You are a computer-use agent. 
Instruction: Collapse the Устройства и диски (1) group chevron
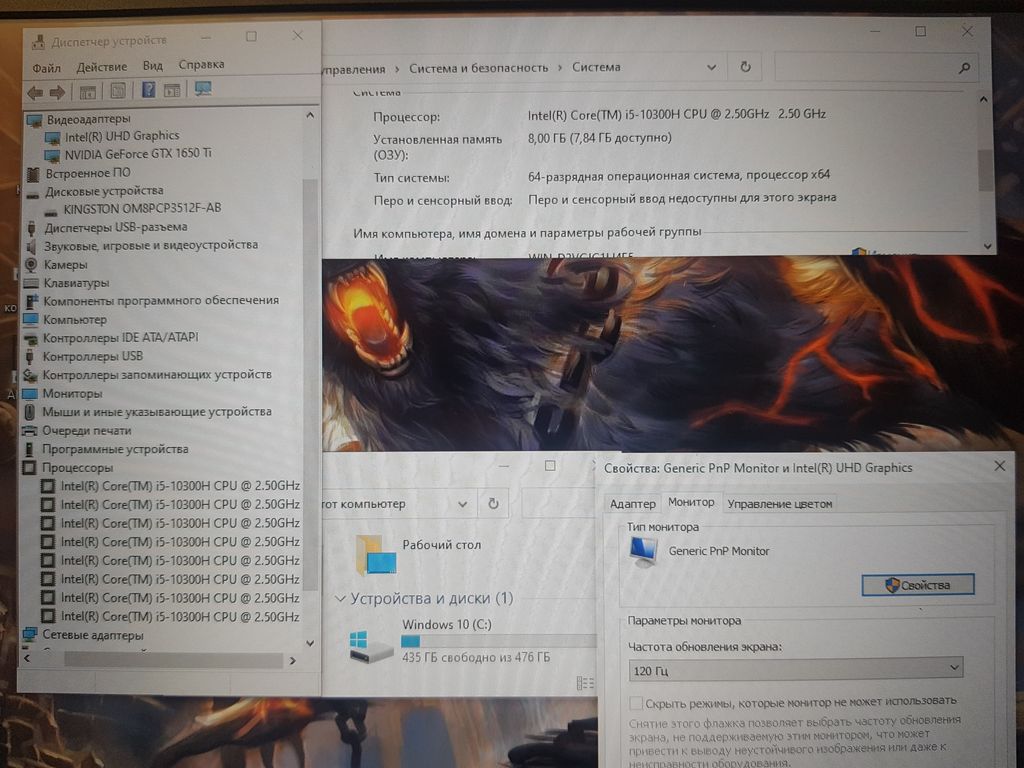[x=340, y=598]
